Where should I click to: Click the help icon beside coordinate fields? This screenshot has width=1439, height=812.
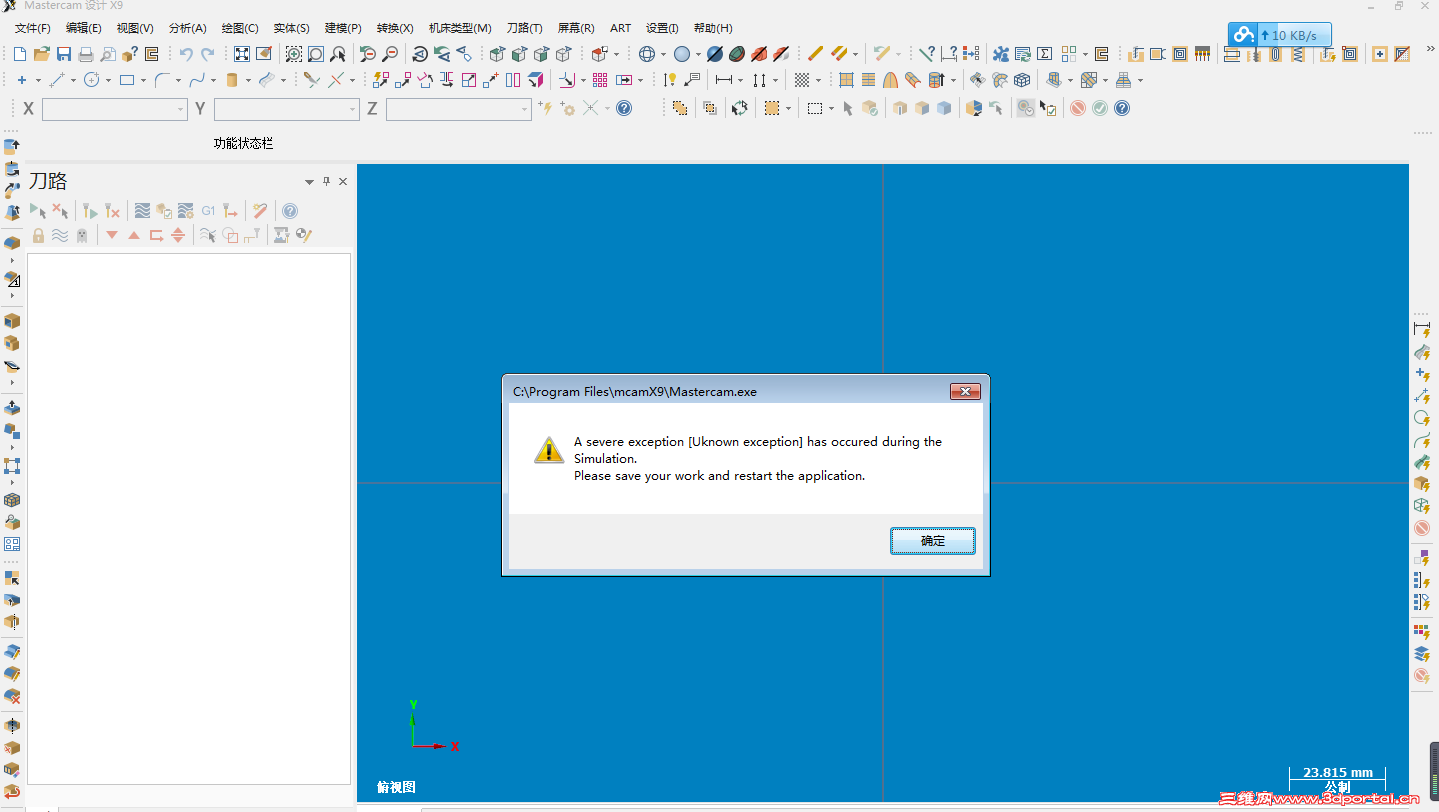[x=624, y=108]
